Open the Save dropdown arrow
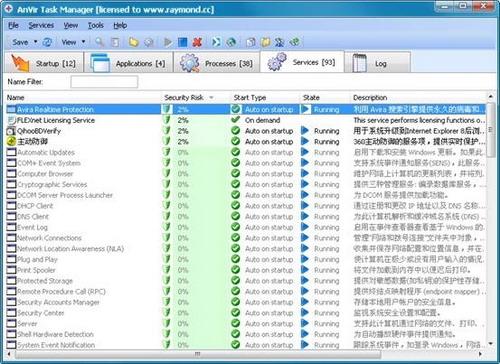This screenshot has width=500, height=364. click(35, 42)
